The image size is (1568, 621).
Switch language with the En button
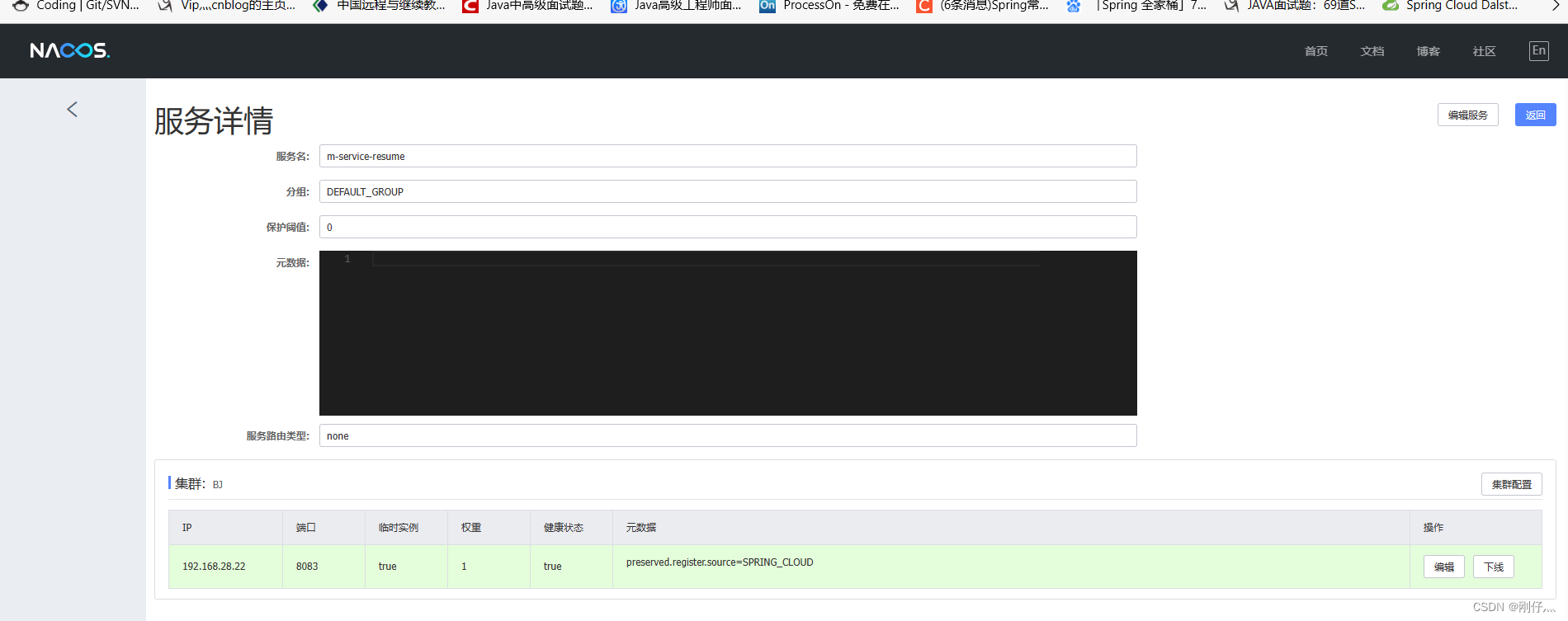point(1539,50)
